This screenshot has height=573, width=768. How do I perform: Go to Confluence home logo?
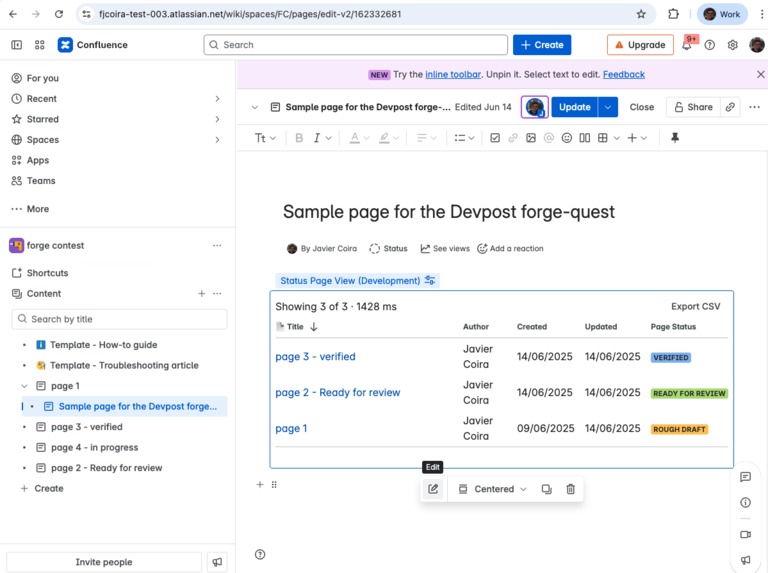point(93,45)
